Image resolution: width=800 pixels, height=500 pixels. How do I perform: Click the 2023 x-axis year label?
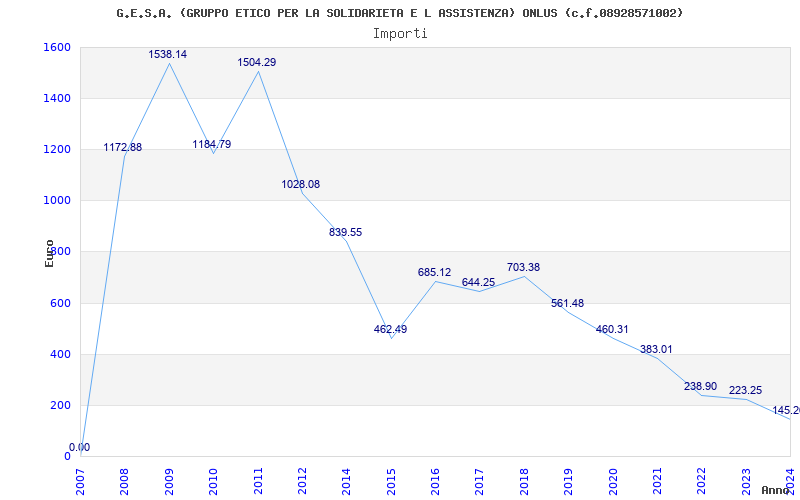pos(746,481)
